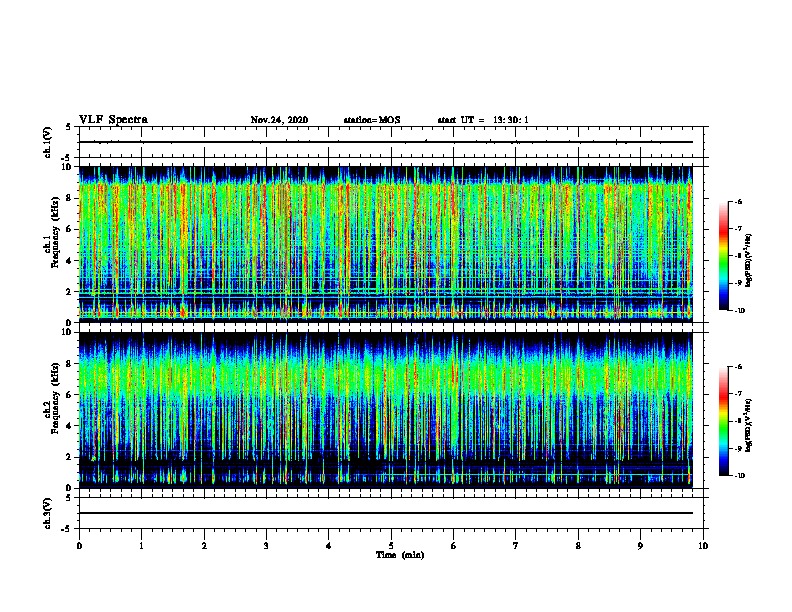
Task: Click the ch.1(V) axis tick label "-5"
Action: (x=67, y=158)
